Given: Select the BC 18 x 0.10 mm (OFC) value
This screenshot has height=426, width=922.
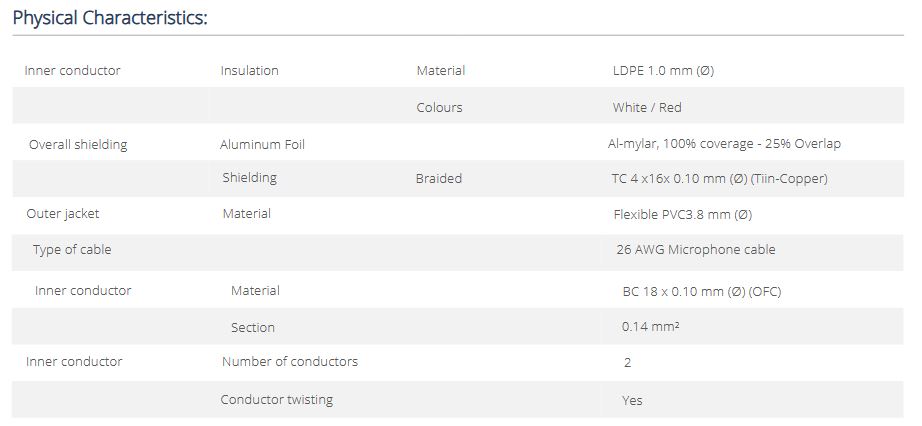Looking at the screenshot, I should point(701,291).
